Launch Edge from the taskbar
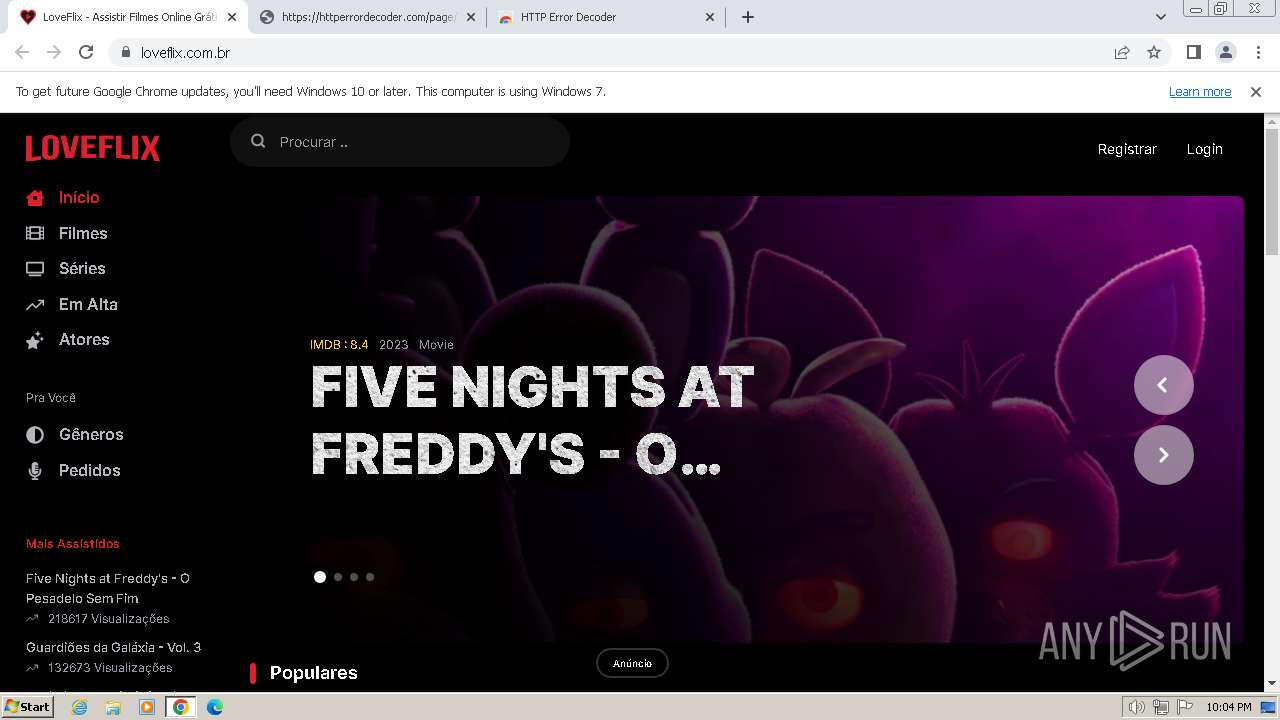Screen dimensions: 1280x720 point(214,707)
